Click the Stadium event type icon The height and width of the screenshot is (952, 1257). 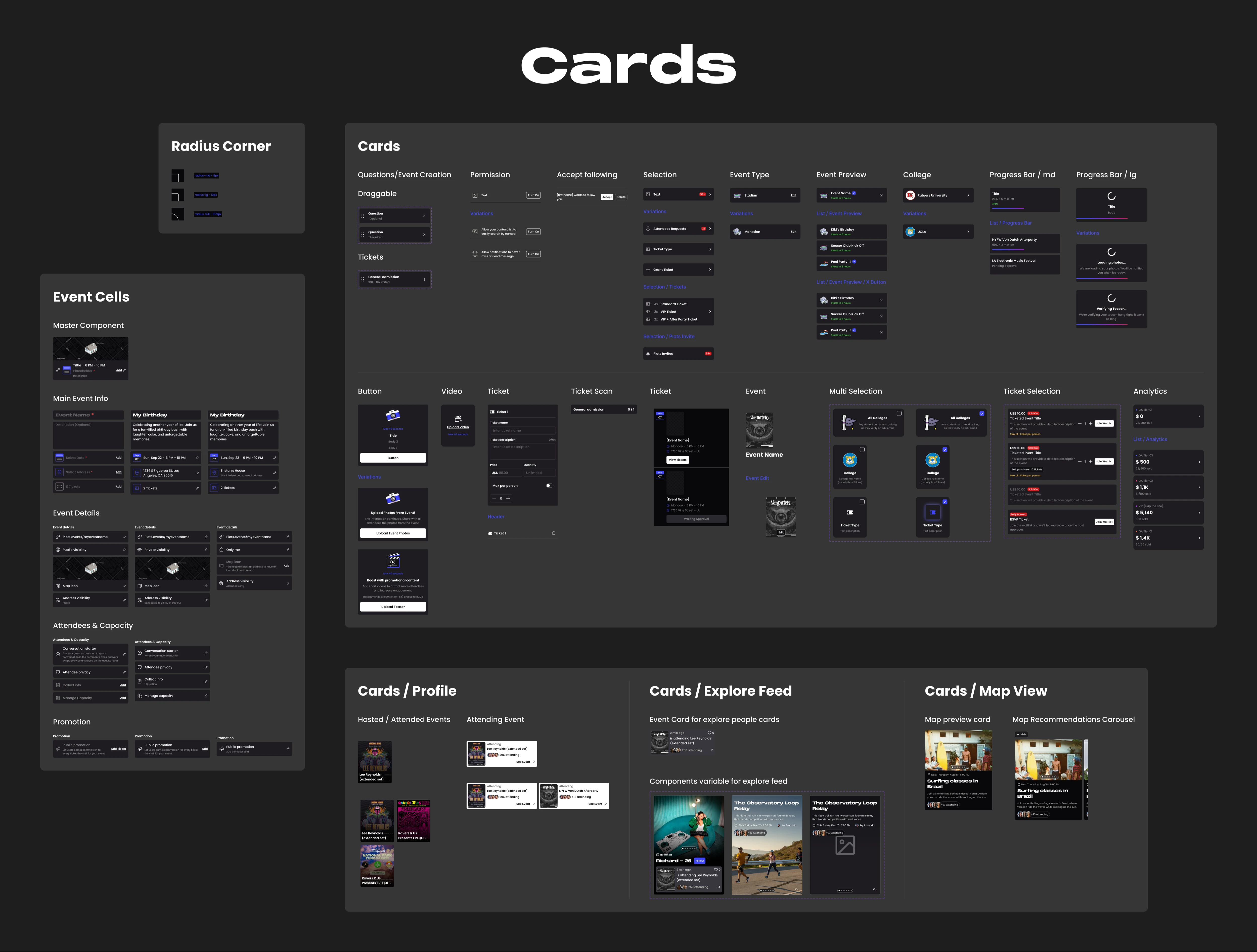coord(737,196)
